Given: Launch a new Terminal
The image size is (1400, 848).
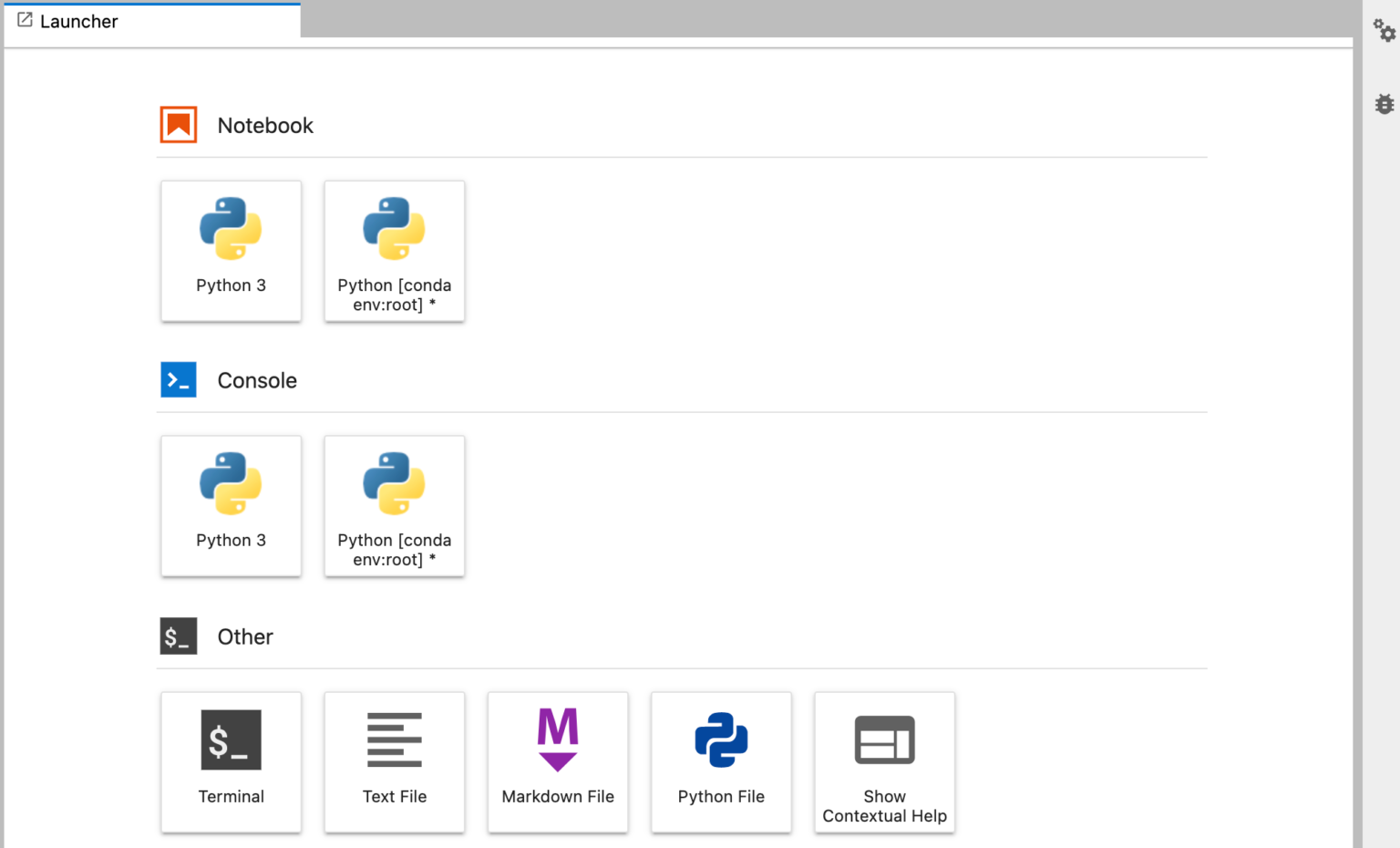Looking at the screenshot, I should click(x=231, y=762).
